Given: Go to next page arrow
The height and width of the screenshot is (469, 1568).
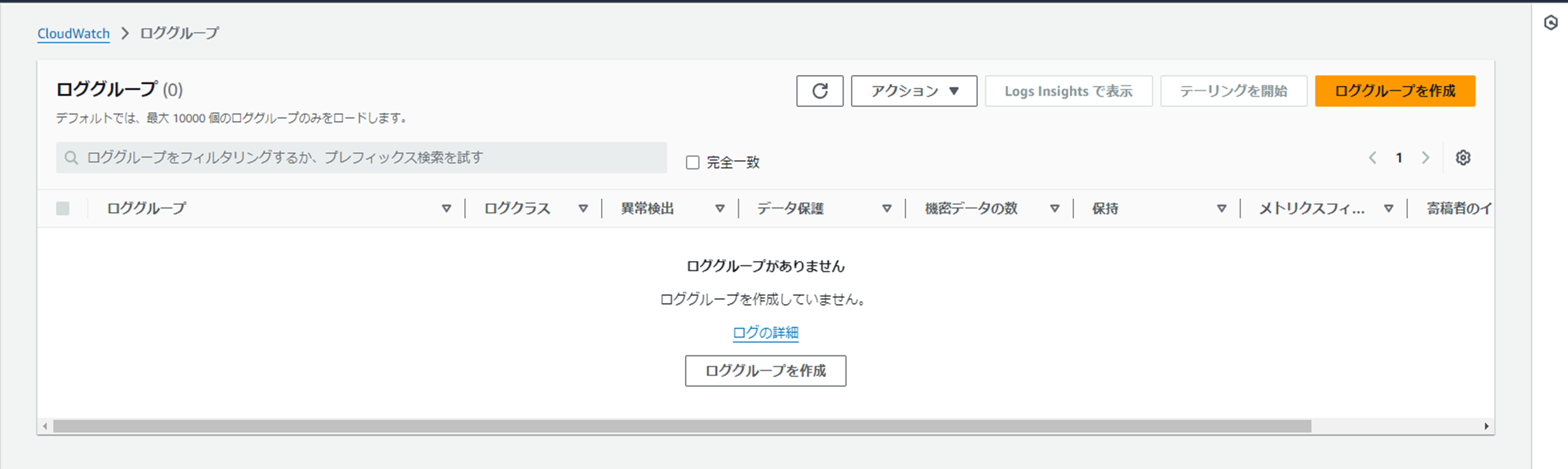Looking at the screenshot, I should [1425, 158].
